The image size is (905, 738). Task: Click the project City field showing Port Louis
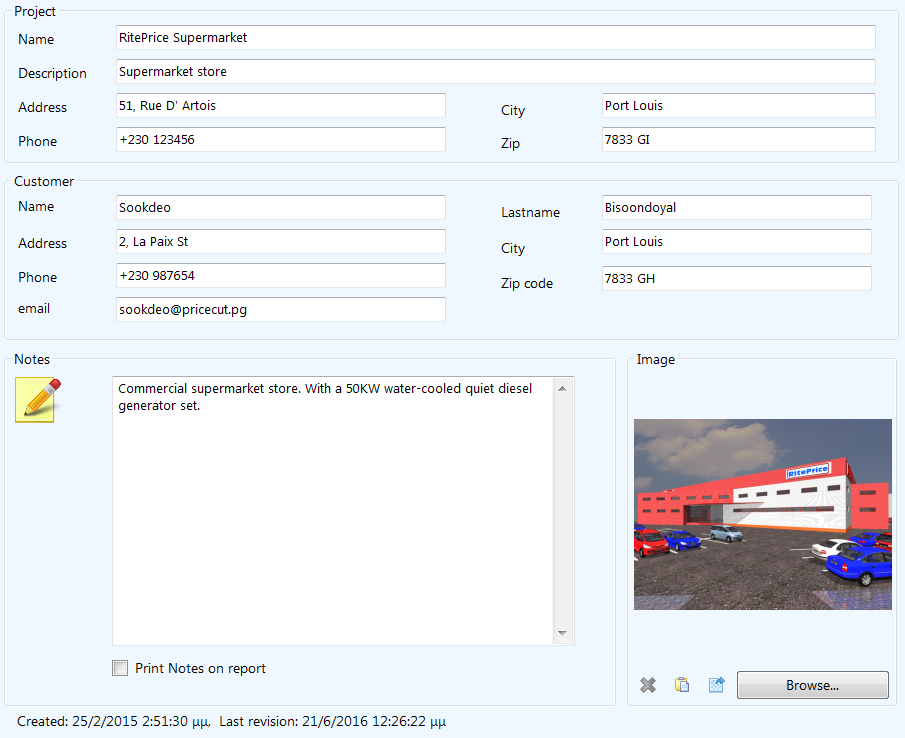[x=737, y=105]
